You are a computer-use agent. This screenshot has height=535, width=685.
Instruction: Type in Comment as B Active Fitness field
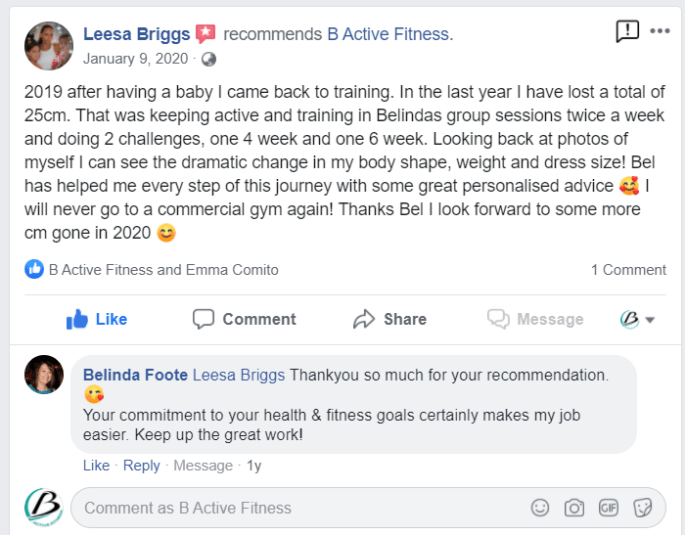pos(300,508)
